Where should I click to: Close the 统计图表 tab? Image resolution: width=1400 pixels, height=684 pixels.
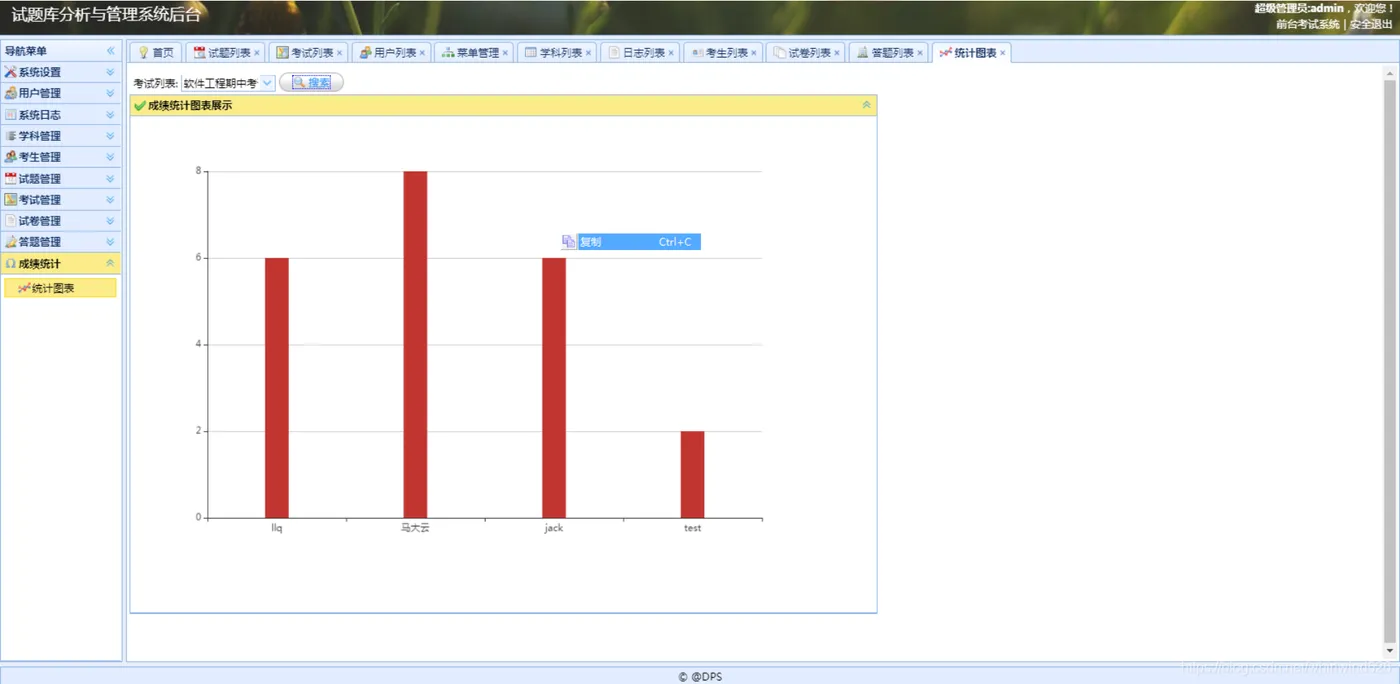(x=1003, y=53)
